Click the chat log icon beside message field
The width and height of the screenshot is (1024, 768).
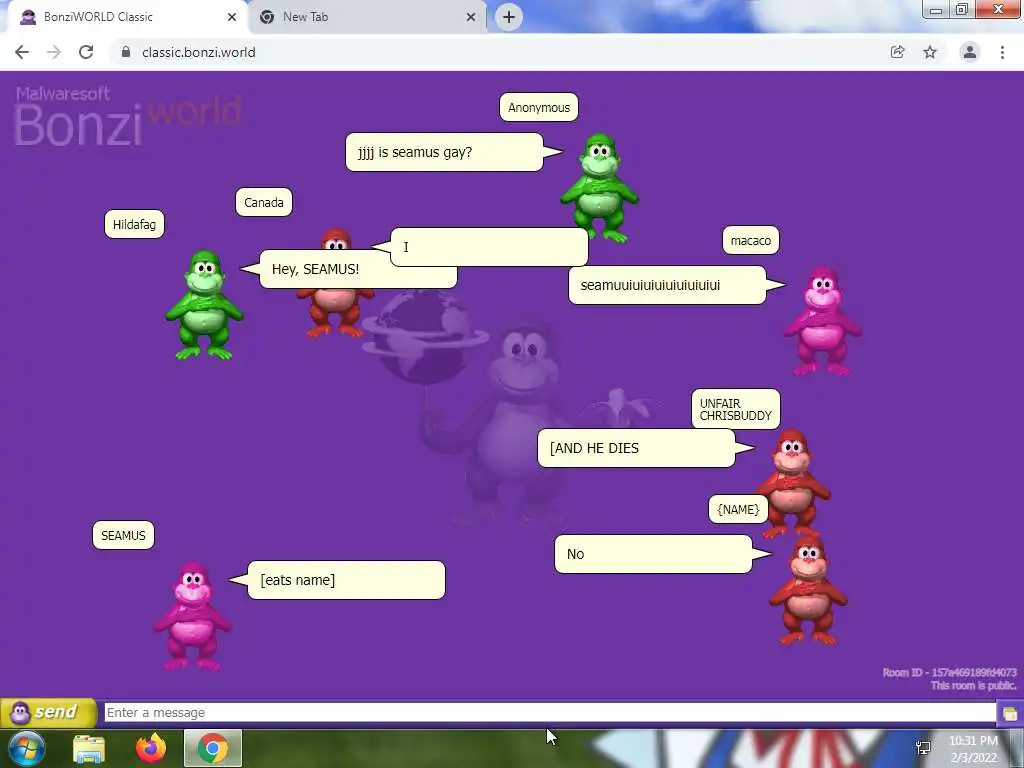(x=1010, y=713)
